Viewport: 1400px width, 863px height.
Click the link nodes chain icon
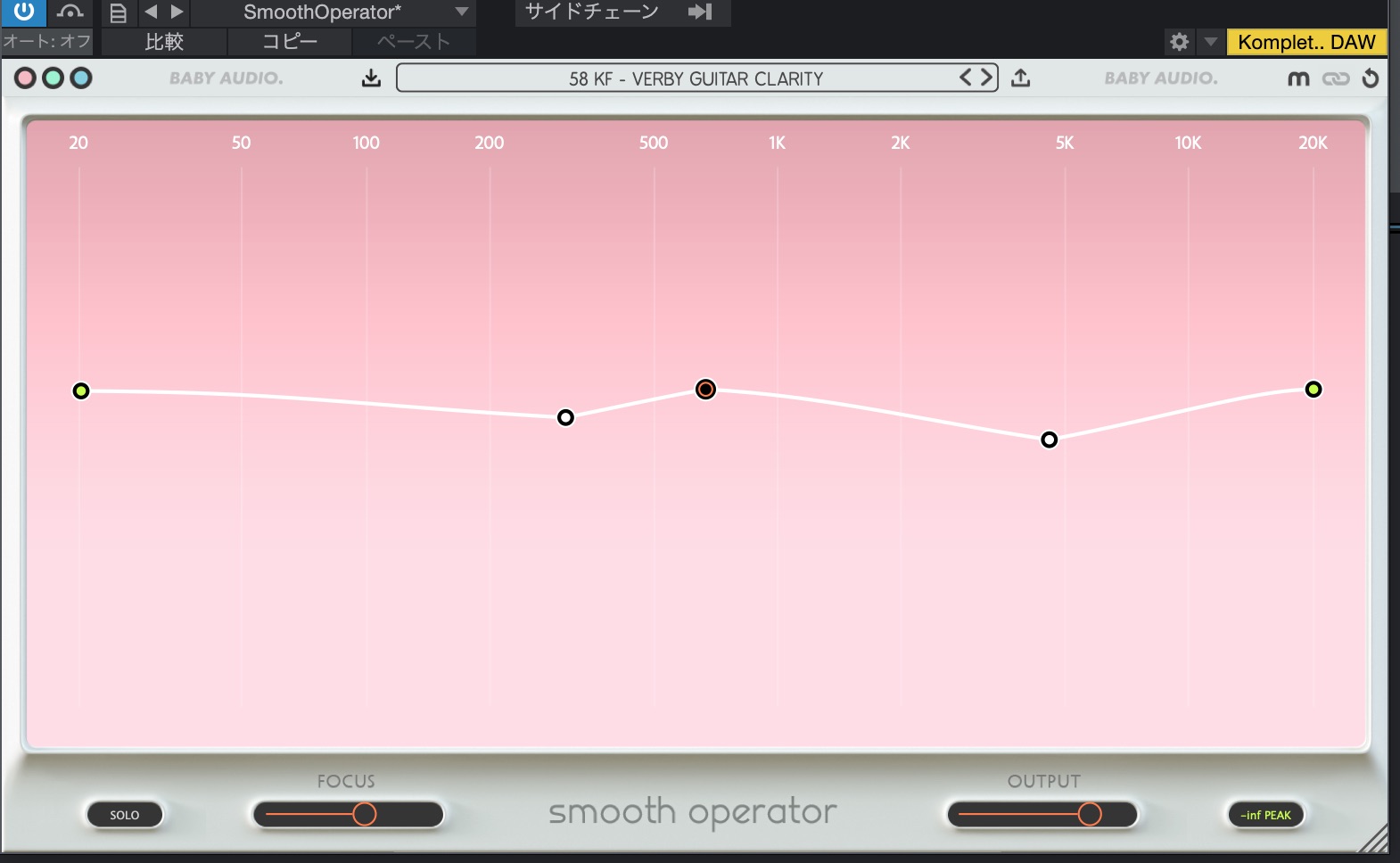(x=1335, y=78)
